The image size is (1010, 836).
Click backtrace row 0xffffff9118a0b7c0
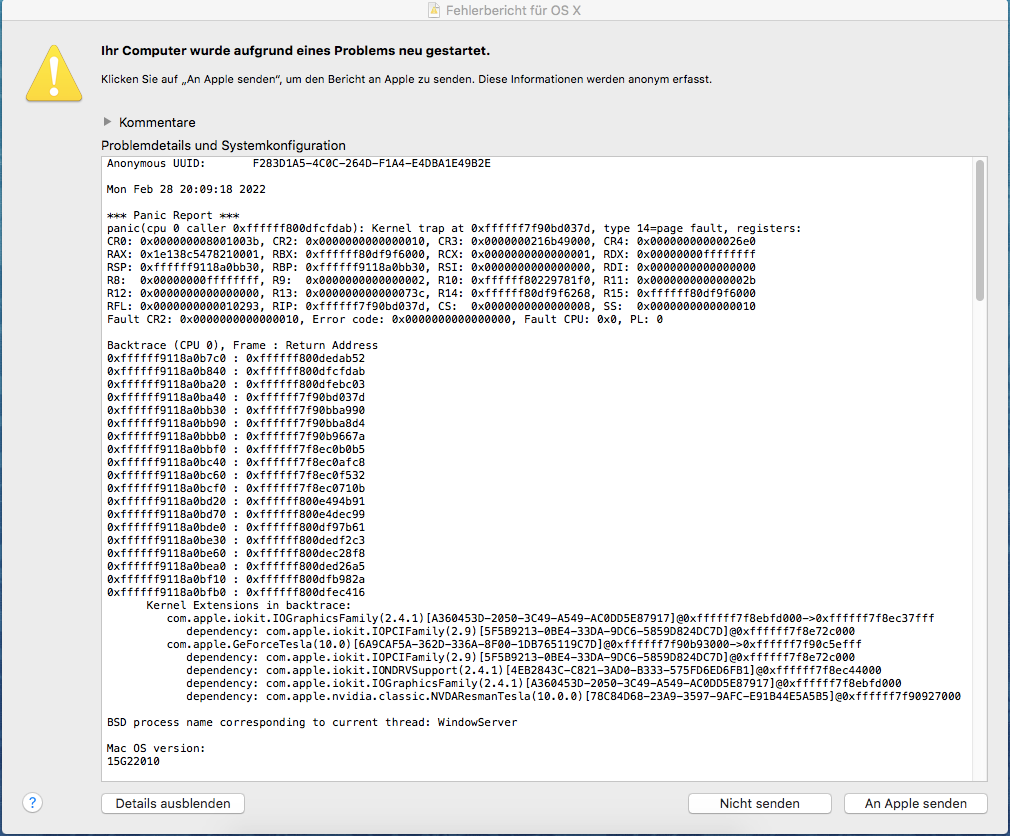pyautogui.click(x=236, y=358)
